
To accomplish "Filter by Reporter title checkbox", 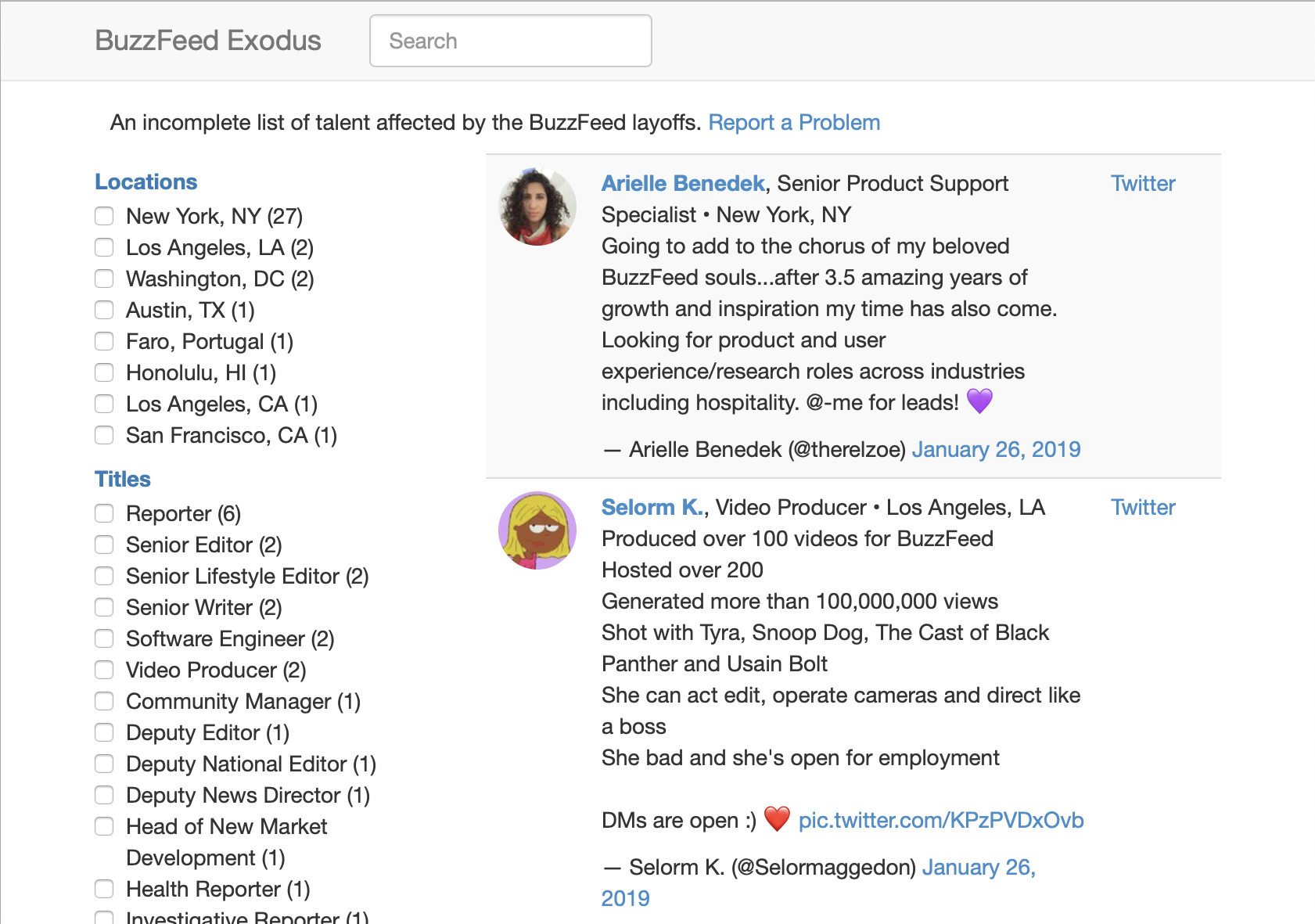I will [104, 513].
